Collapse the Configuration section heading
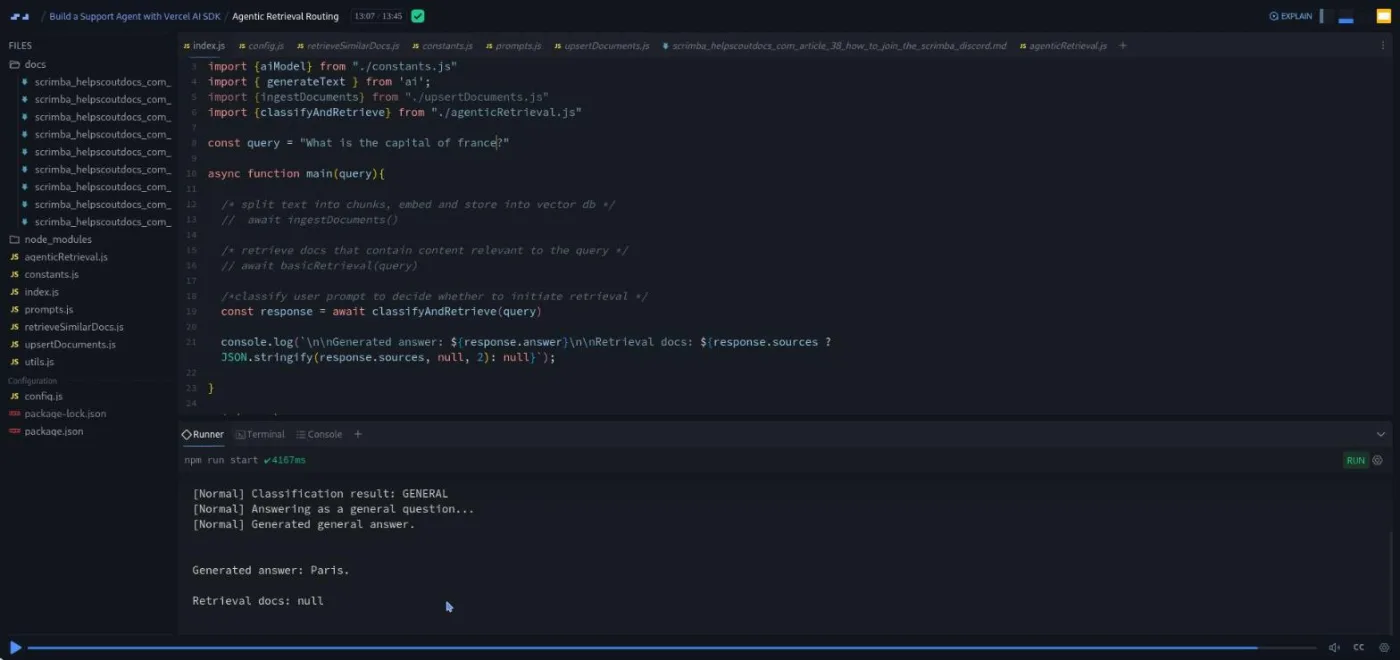This screenshot has height=660, width=1400. 33,381
